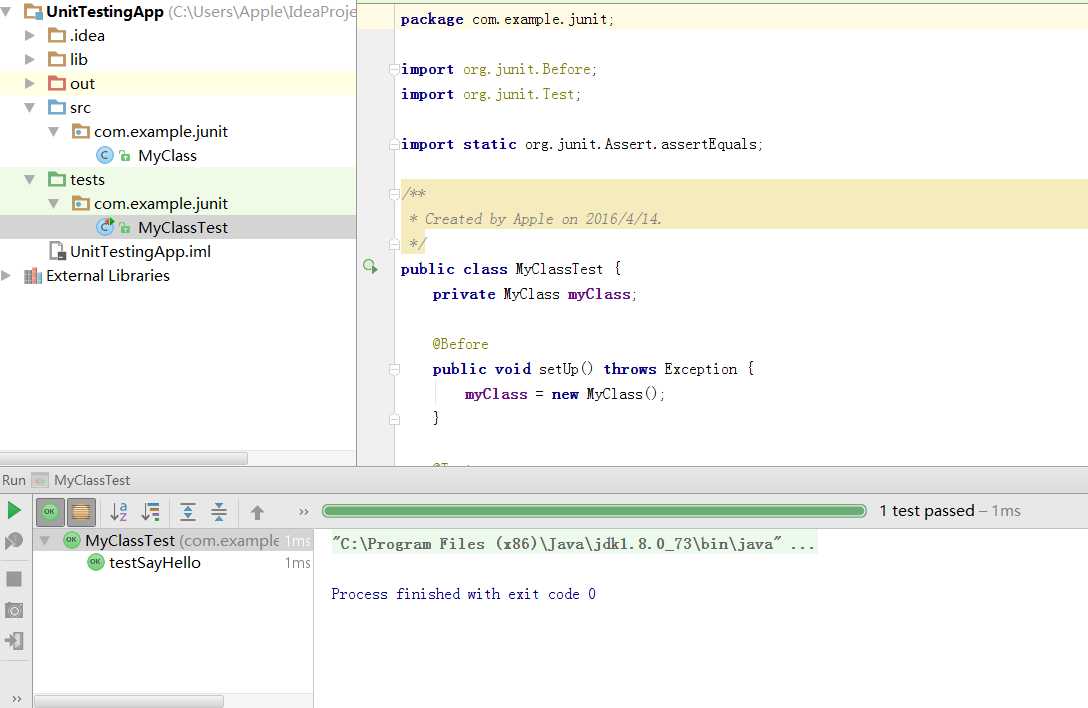
Task: Click the dump threads camera icon
Action: click(x=14, y=610)
